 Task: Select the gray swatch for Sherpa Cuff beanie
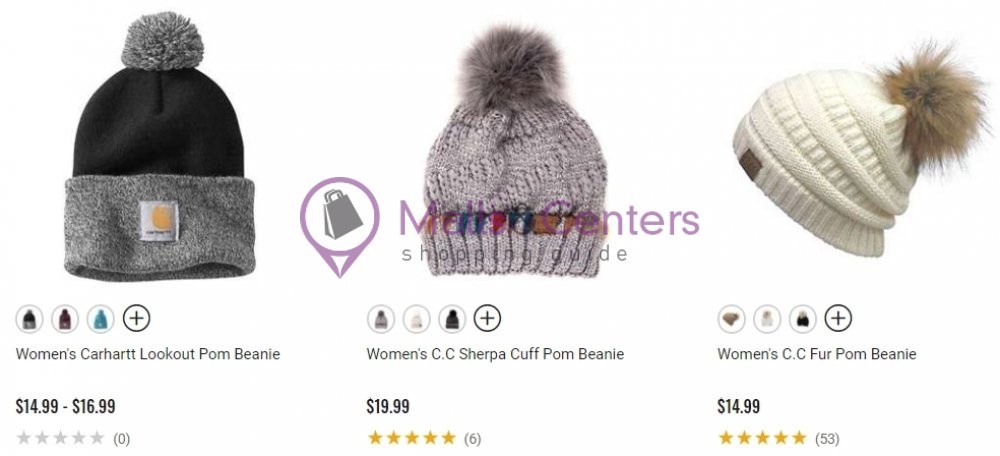[x=381, y=318]
